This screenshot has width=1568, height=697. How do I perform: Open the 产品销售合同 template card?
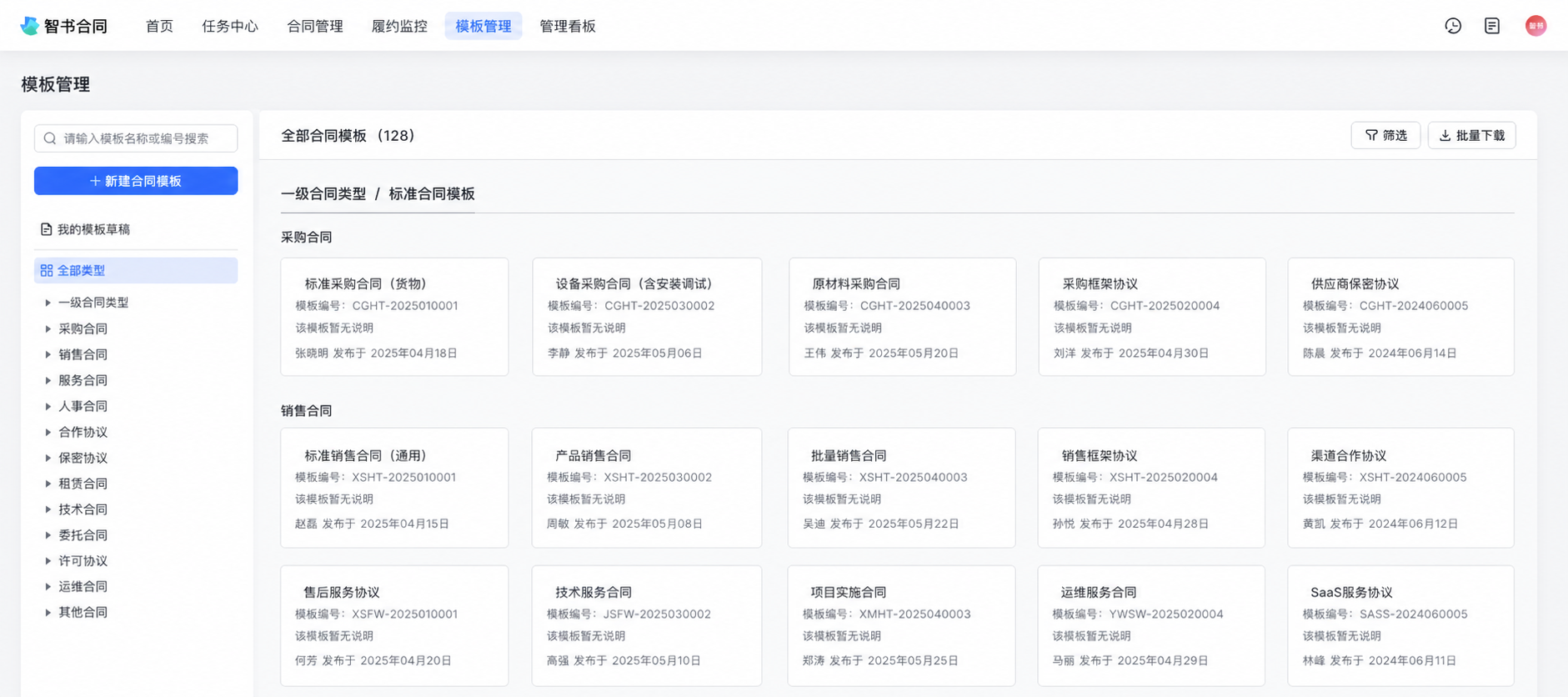[647, 488]
